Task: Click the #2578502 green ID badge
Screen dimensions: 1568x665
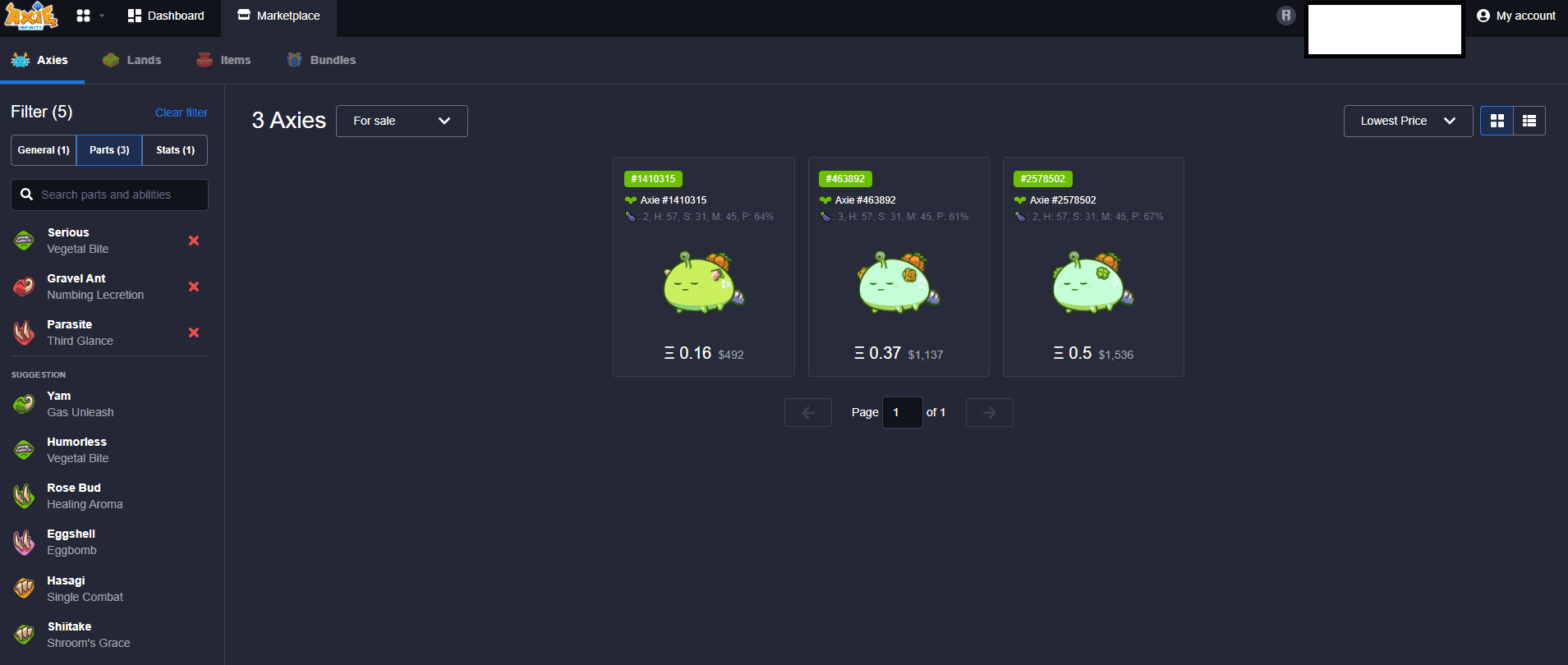Action: pos(1042,179)
